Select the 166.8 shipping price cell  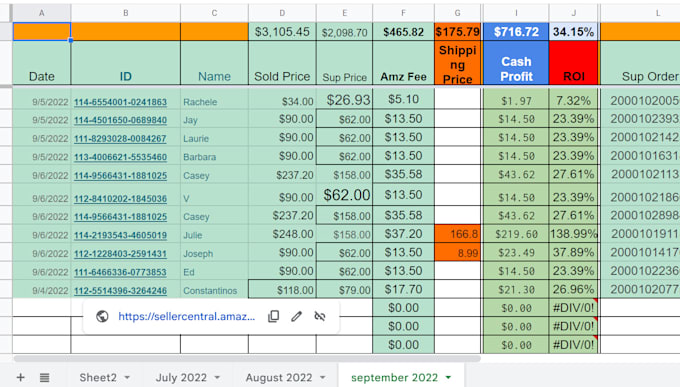[458, 234]
